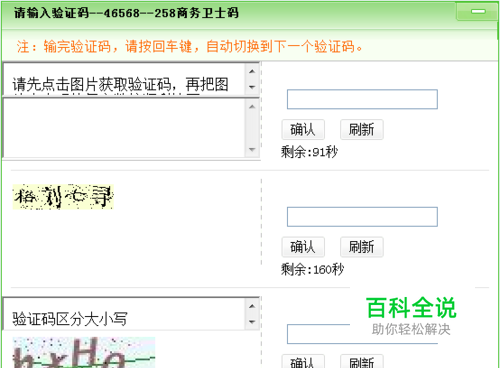Click the text 验证码区分大小写
This screenshot has height=368, width=500.
(70, 319)
